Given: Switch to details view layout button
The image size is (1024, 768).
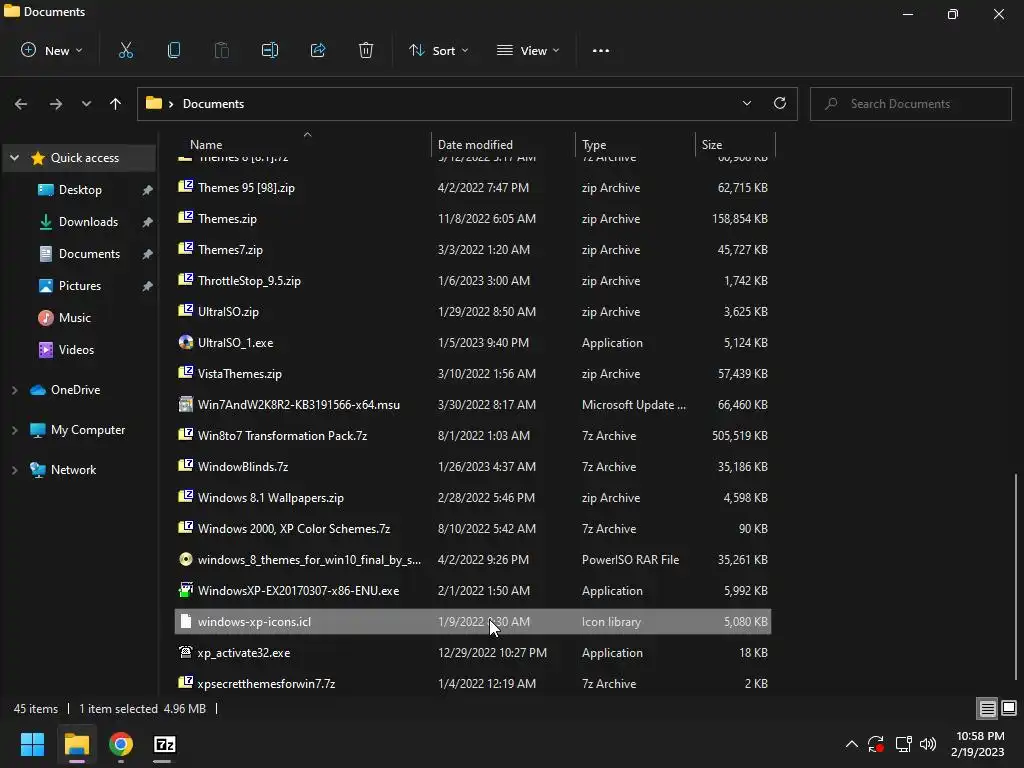Looking at the screenshot, I should (987, 708).
